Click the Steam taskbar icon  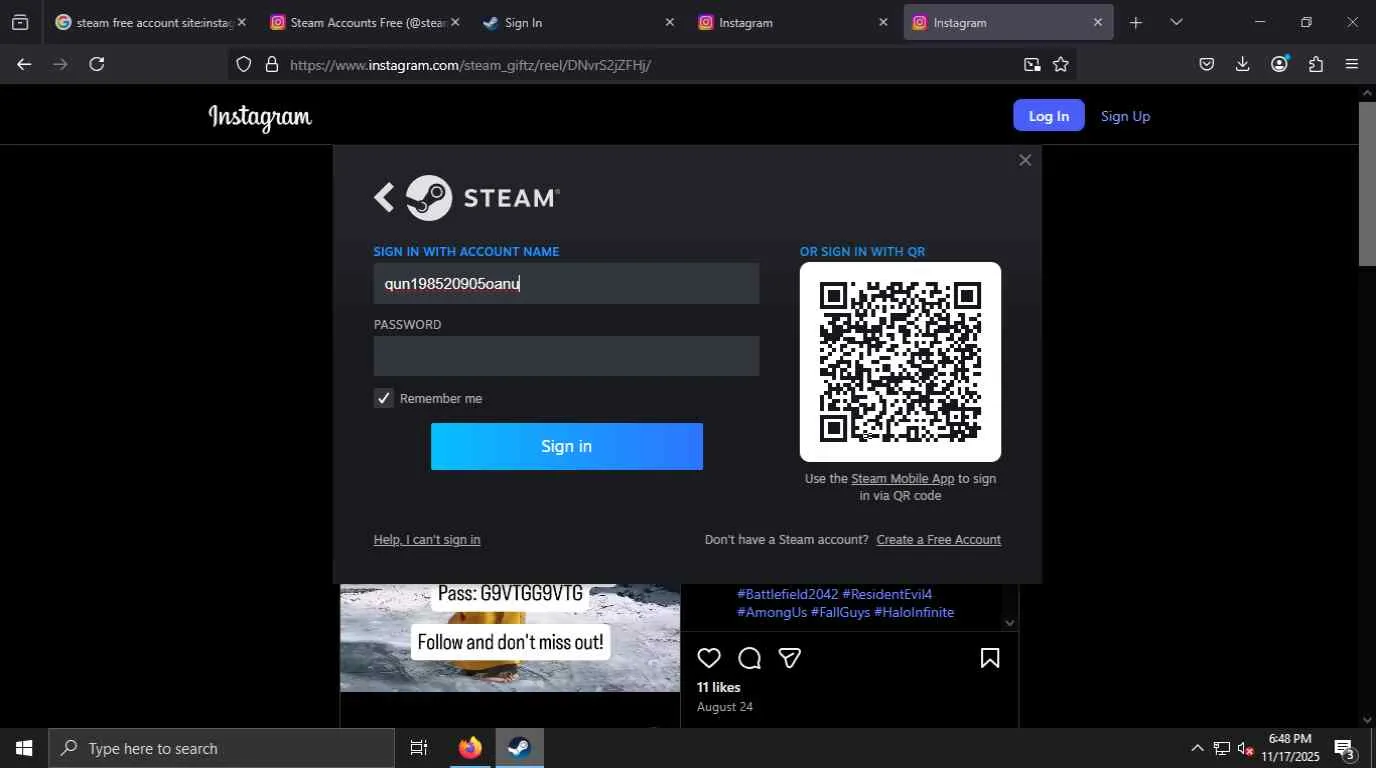519,748
